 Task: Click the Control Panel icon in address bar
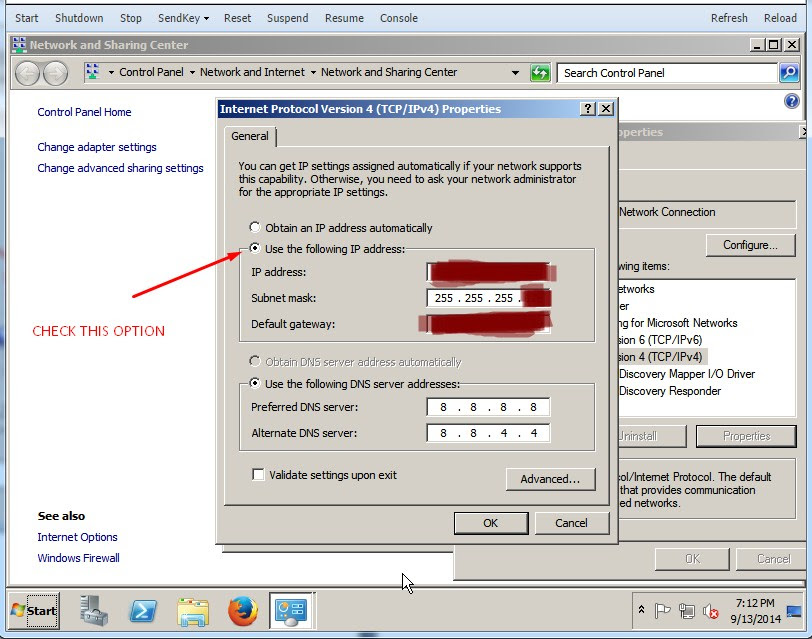[92, 71]
